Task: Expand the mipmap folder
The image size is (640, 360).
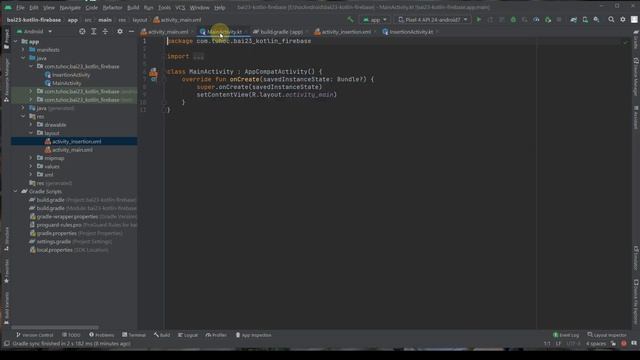Action: (x=31, y=158)
